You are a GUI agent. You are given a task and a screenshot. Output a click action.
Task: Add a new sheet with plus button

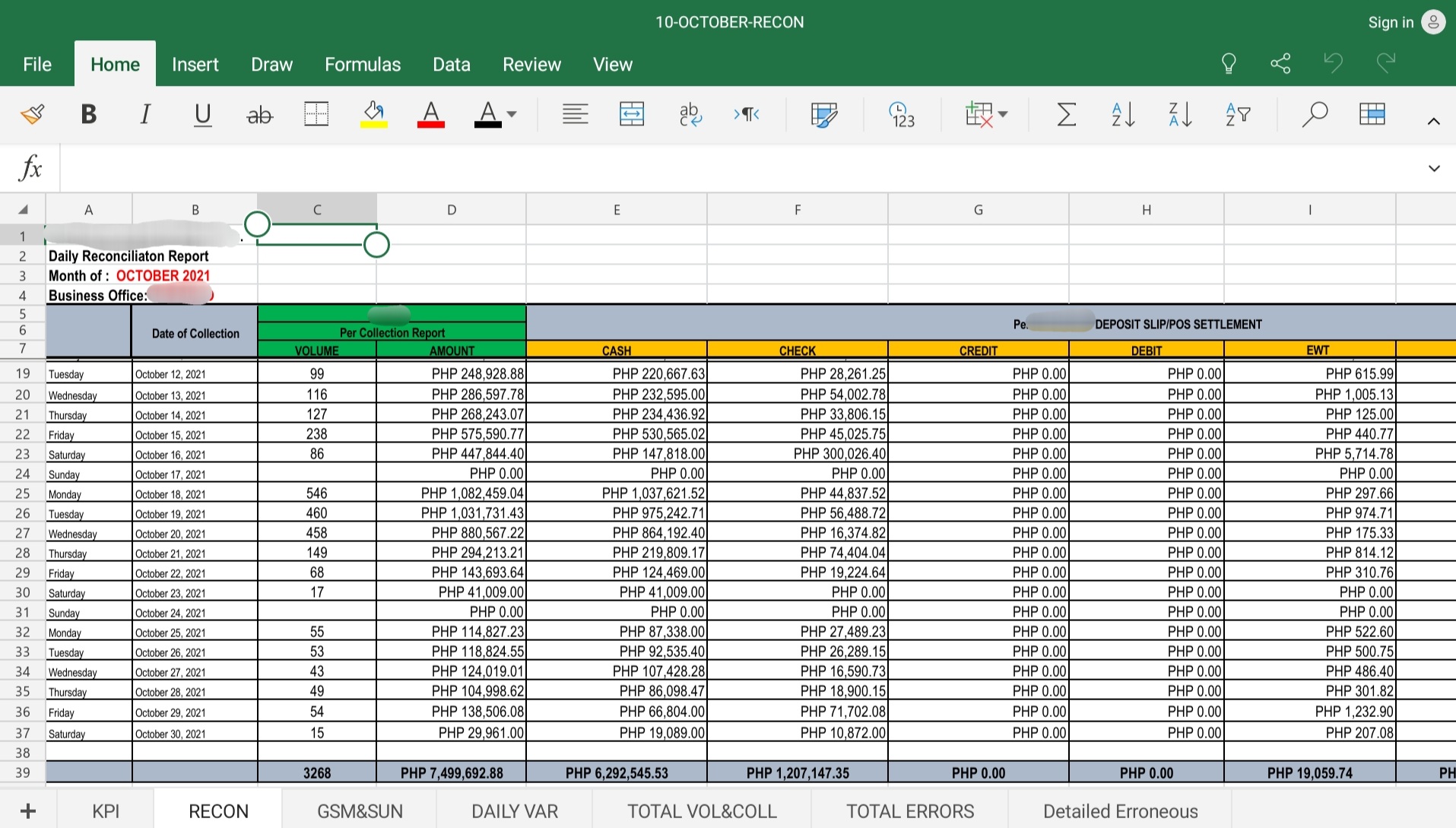(28, 811)
